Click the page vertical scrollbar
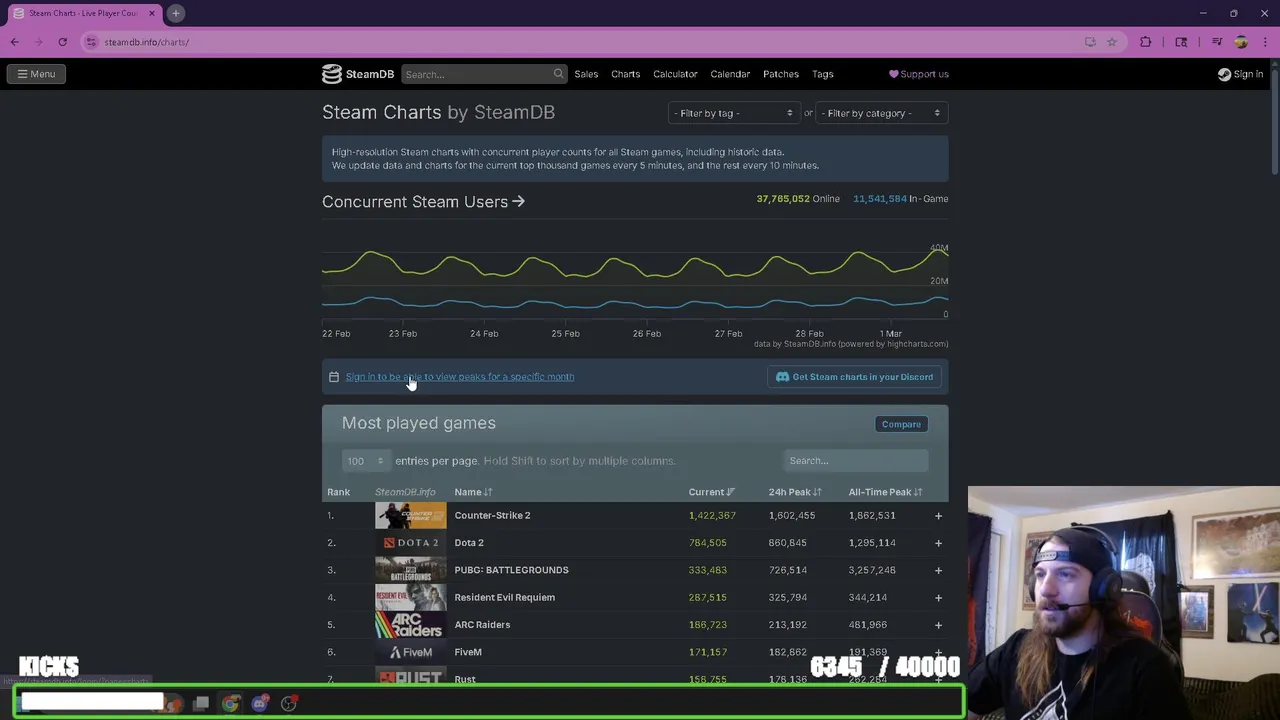This screenshot has width=1280, height=720. (1274, 120)
